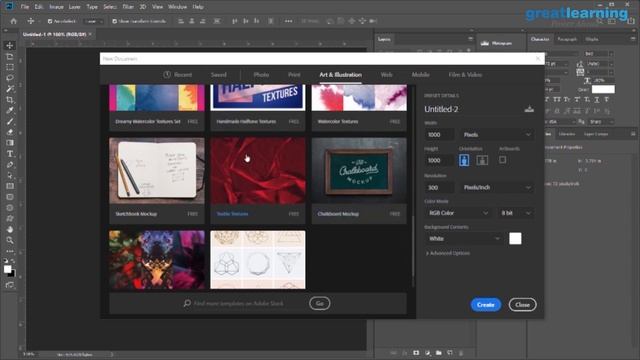Toggle Show Transform Controls checkbox
The height and width of the screenshot is (360, 640).
[x=114, y=21]
